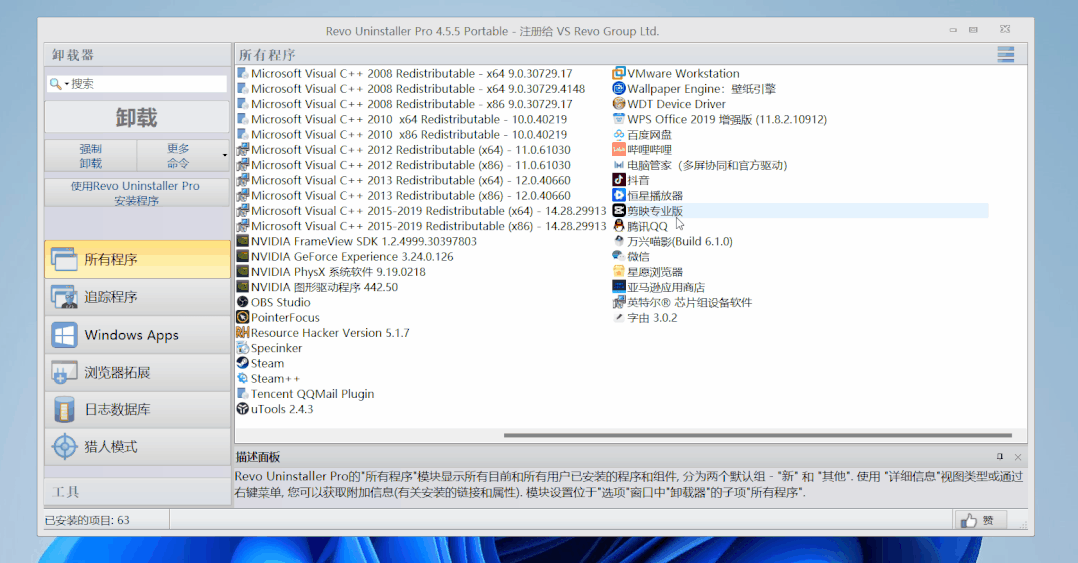Select the NVIDIA GeForce Experience icon
This screenshot has width=1078, height=563.
coord(242,256)
